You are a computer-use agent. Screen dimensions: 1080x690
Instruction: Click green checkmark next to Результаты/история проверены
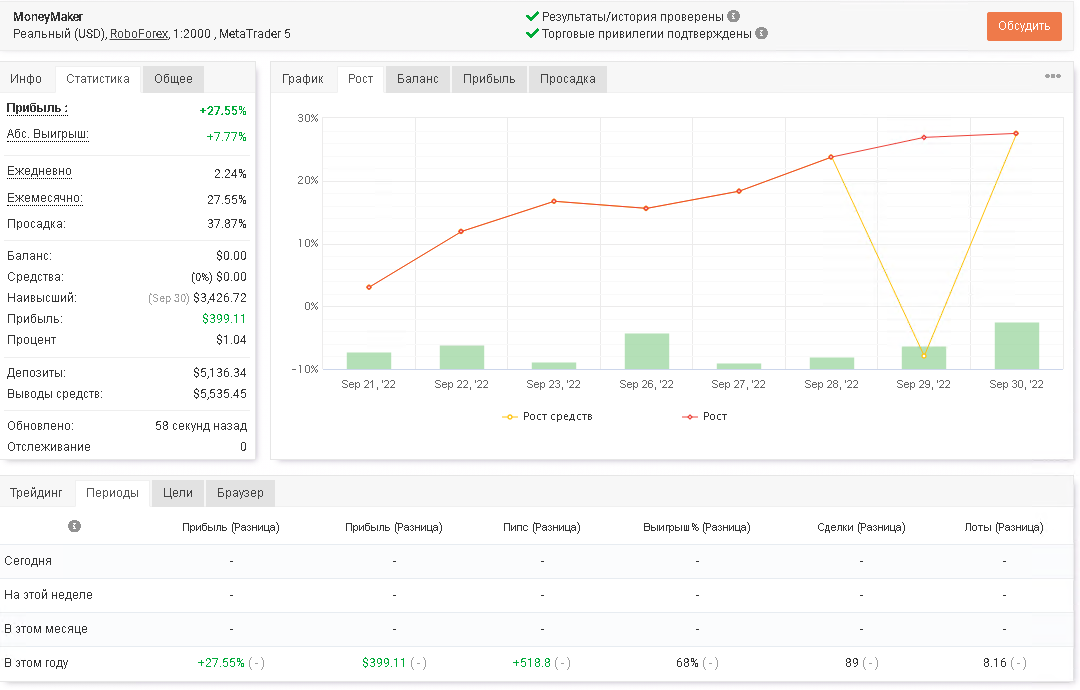tap(532, 16)
